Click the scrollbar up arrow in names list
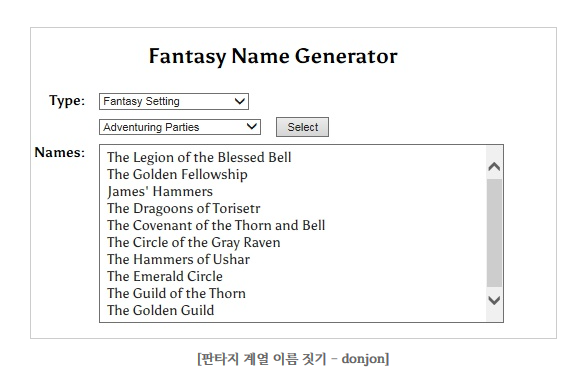 tap(494, 166)
